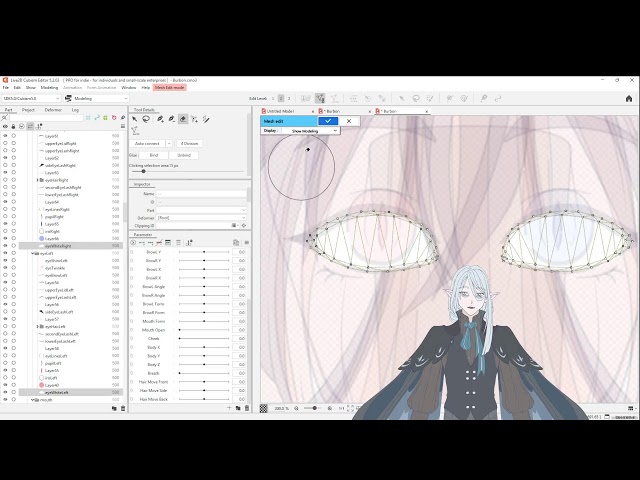The image size is (640, 480).
Task: Expand the eyeHairRight folder
Action: (x=38, y=180)
